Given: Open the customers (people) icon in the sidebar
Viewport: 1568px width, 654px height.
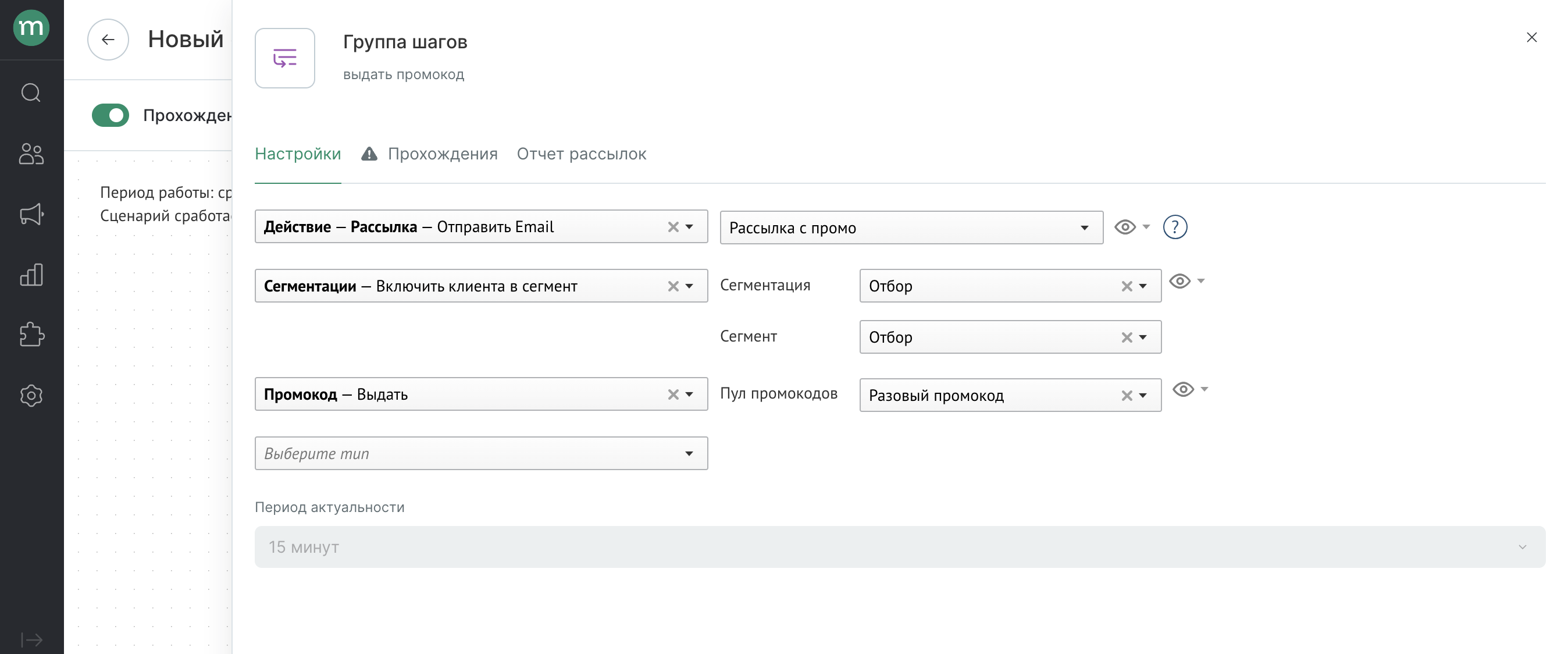Looking at the screenshot, I should coord(31,154).
